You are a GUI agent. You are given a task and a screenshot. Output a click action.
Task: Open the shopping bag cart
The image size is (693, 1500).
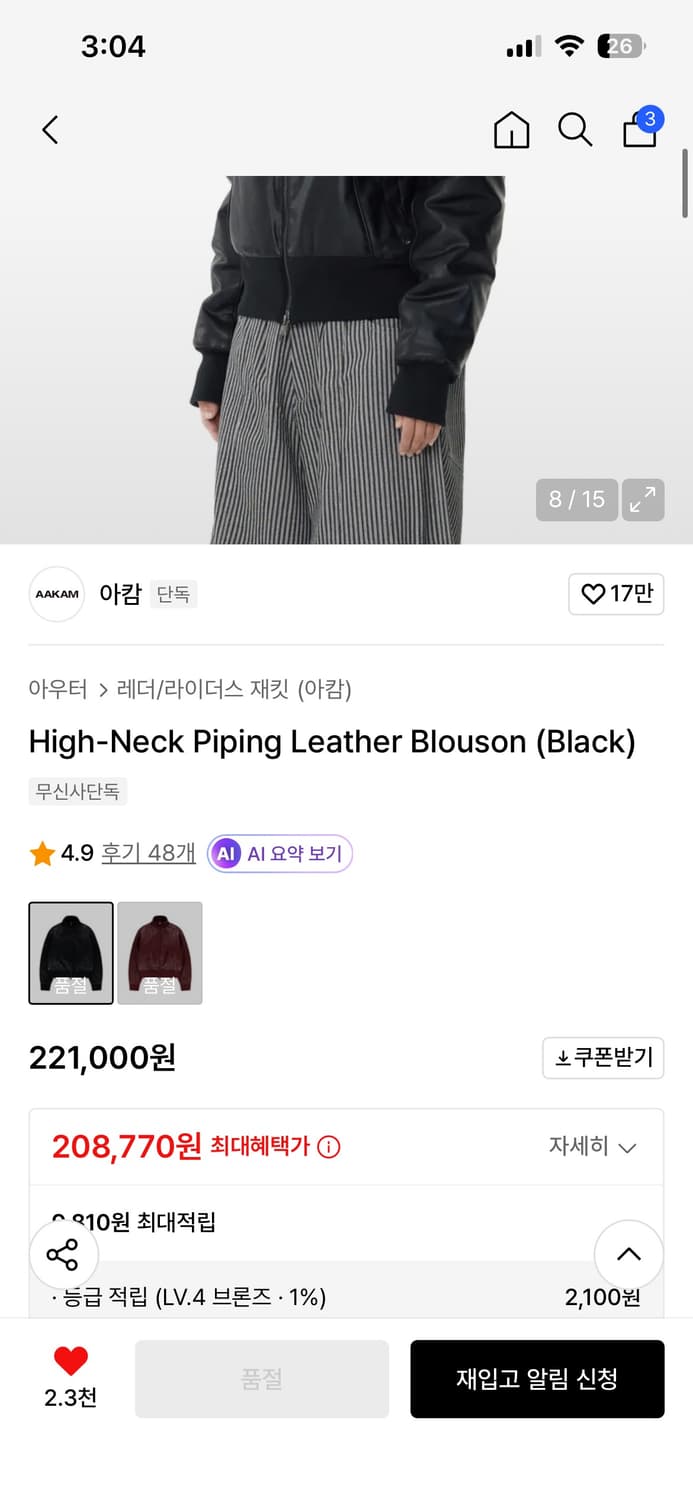tap(640, 130)
